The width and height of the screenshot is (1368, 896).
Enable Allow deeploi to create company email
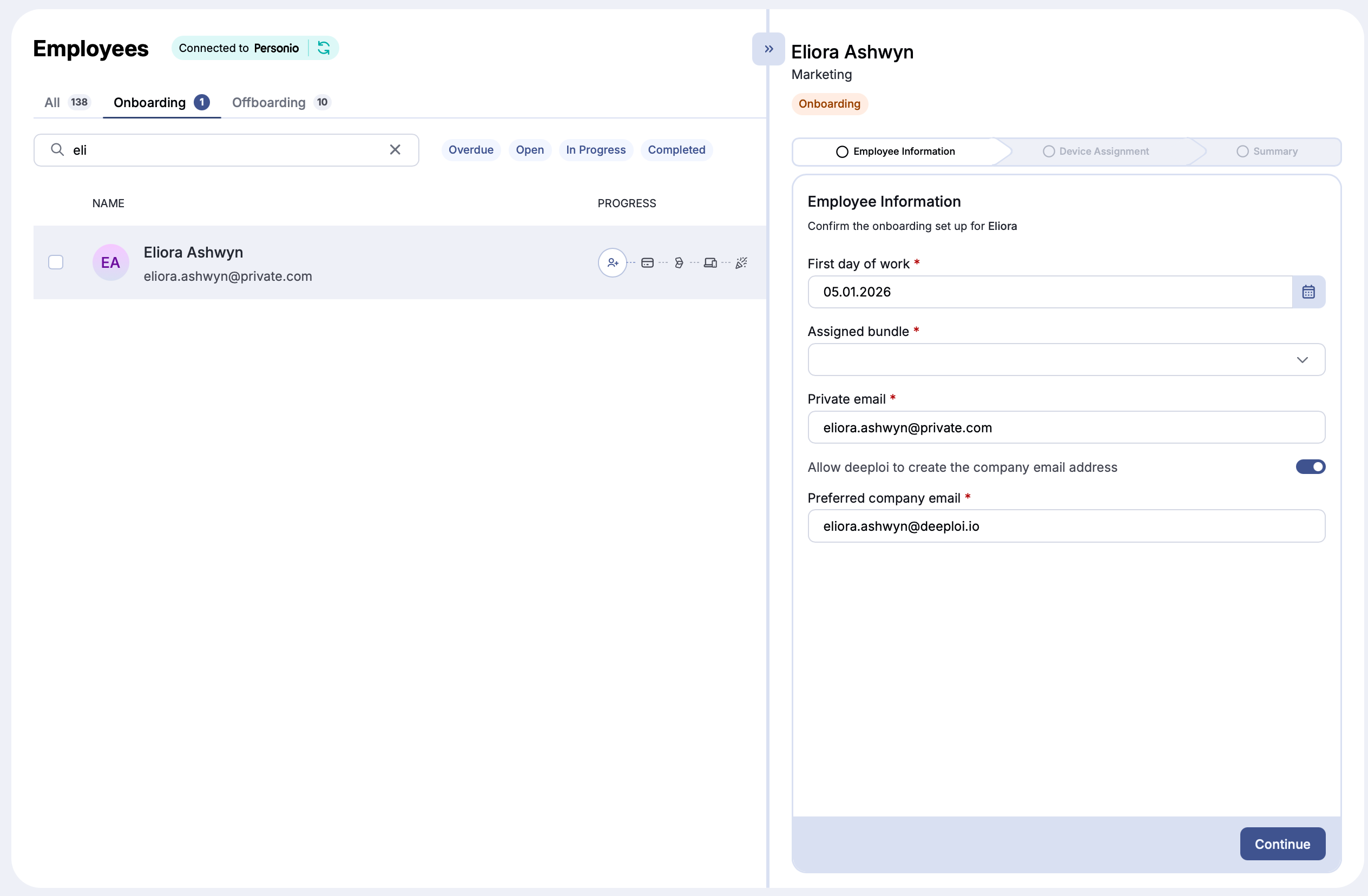1311,467
